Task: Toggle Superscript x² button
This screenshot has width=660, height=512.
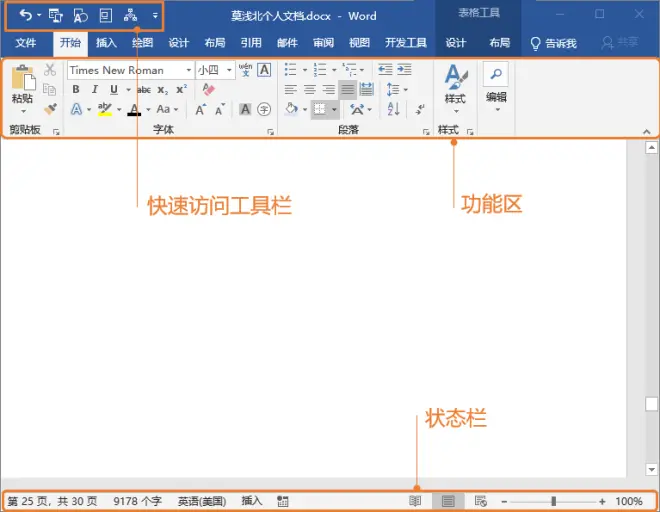Action: 181,89
